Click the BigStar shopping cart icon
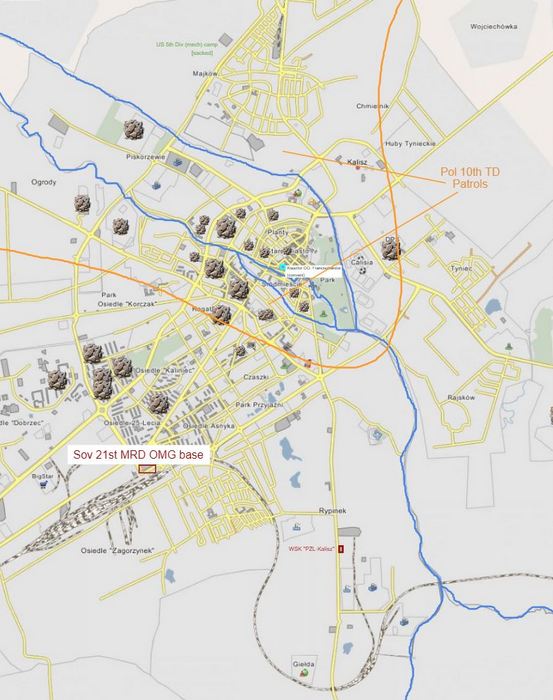553x700 pixels. pos(43,484)
